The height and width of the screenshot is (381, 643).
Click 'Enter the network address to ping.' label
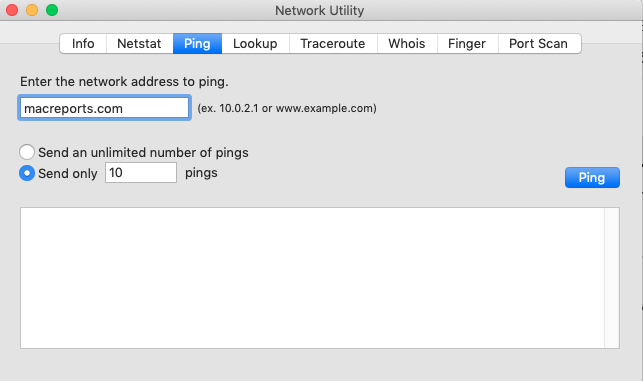click(x=124, y=82)
